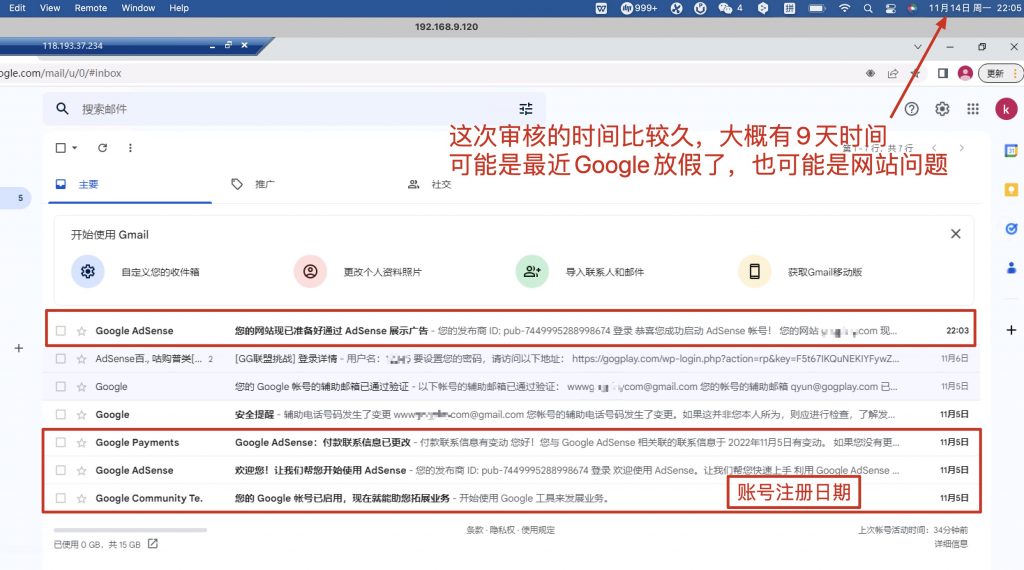Open the browser side panel icon
This screenshot has height=570, width=1024.
[x=942, y=73]
